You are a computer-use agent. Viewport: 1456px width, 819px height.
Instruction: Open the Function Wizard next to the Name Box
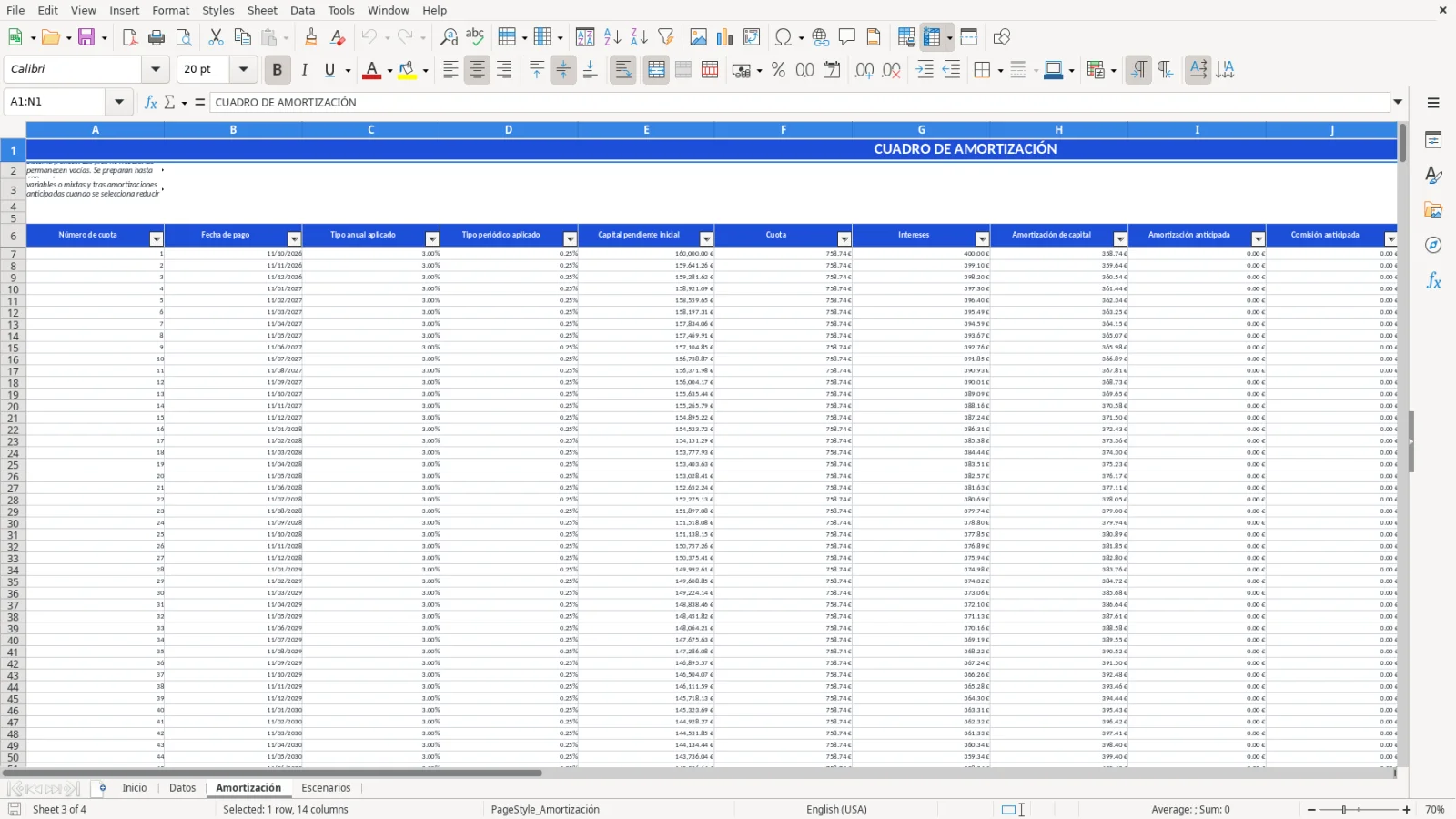pyautogui.click(x=151, y=102)
